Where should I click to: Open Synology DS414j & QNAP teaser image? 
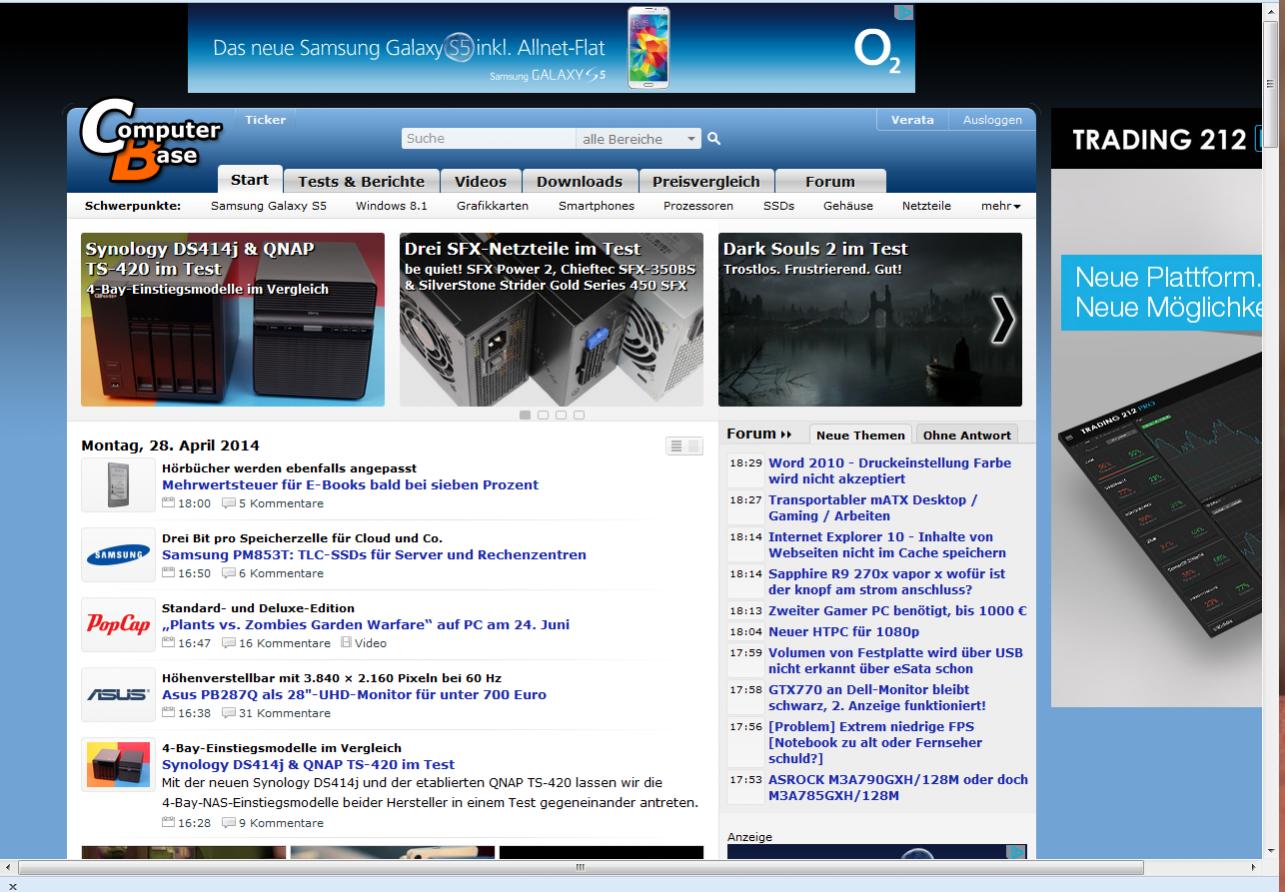[233, 320]
